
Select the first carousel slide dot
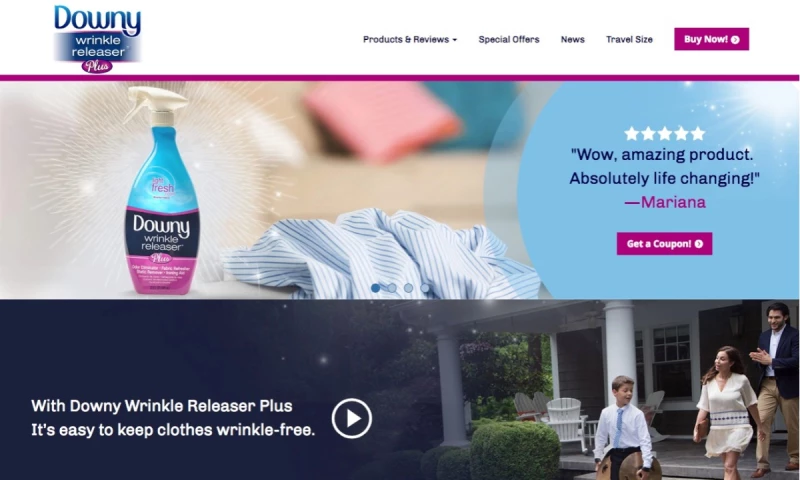pos(376,288)
